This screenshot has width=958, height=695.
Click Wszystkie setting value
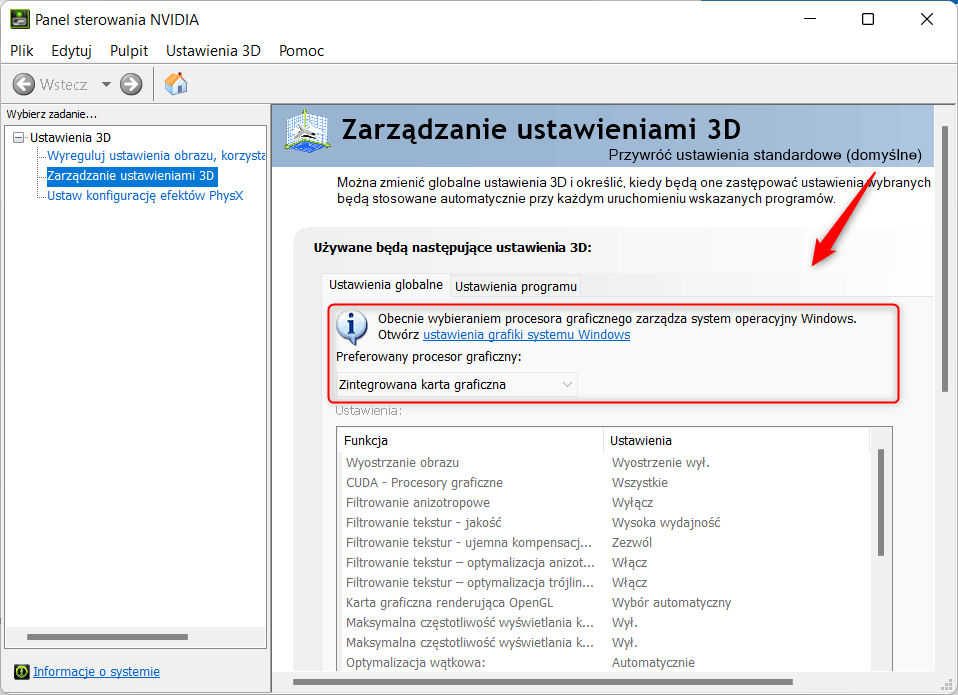point(640,483)
